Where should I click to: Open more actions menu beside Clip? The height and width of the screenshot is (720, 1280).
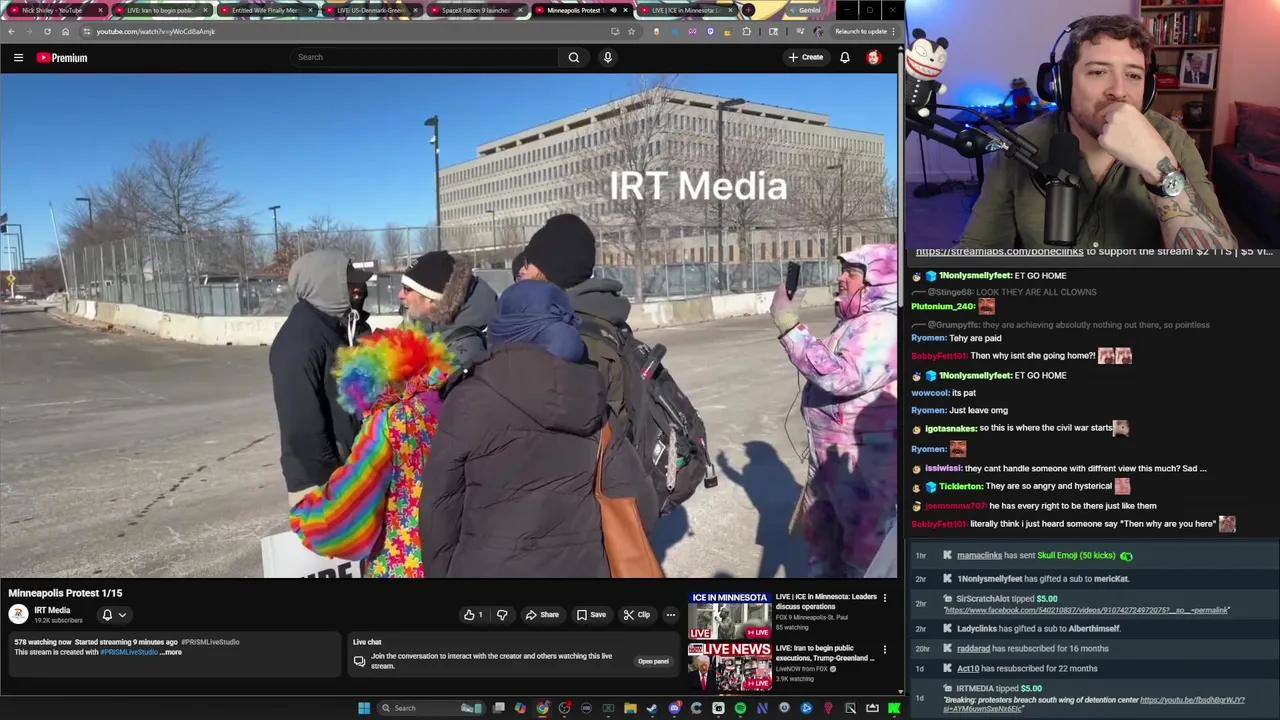click(x=671, y=615)
